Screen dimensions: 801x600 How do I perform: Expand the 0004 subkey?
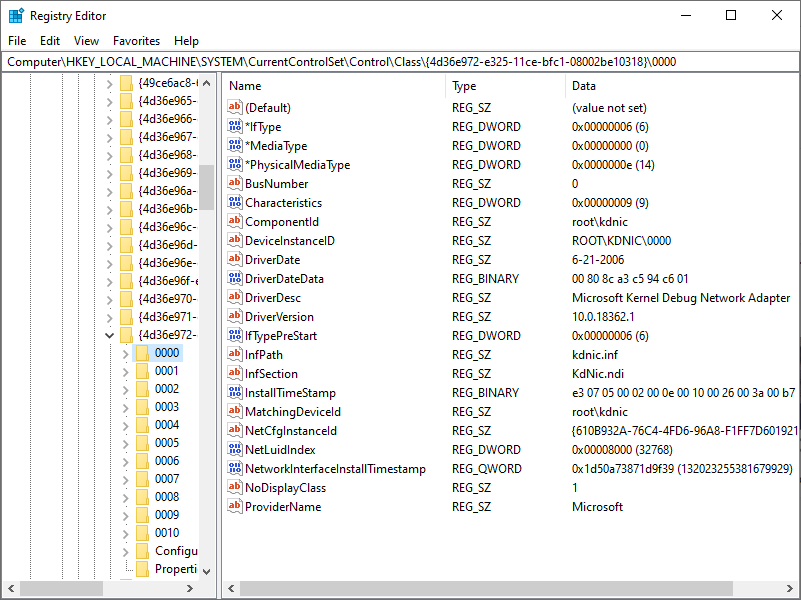126,425
